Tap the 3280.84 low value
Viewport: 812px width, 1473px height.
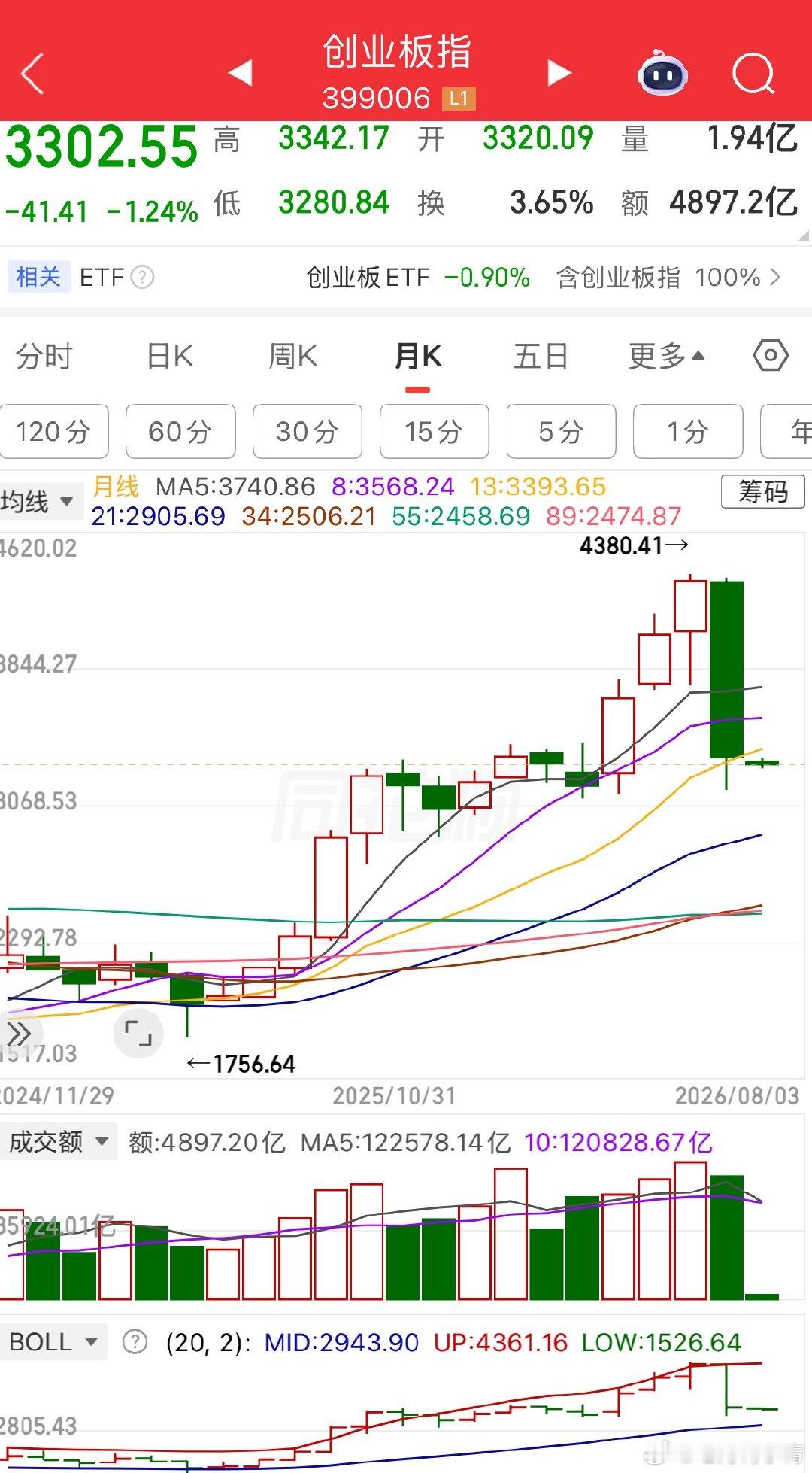pyautogui.click(x=334, y=202)
